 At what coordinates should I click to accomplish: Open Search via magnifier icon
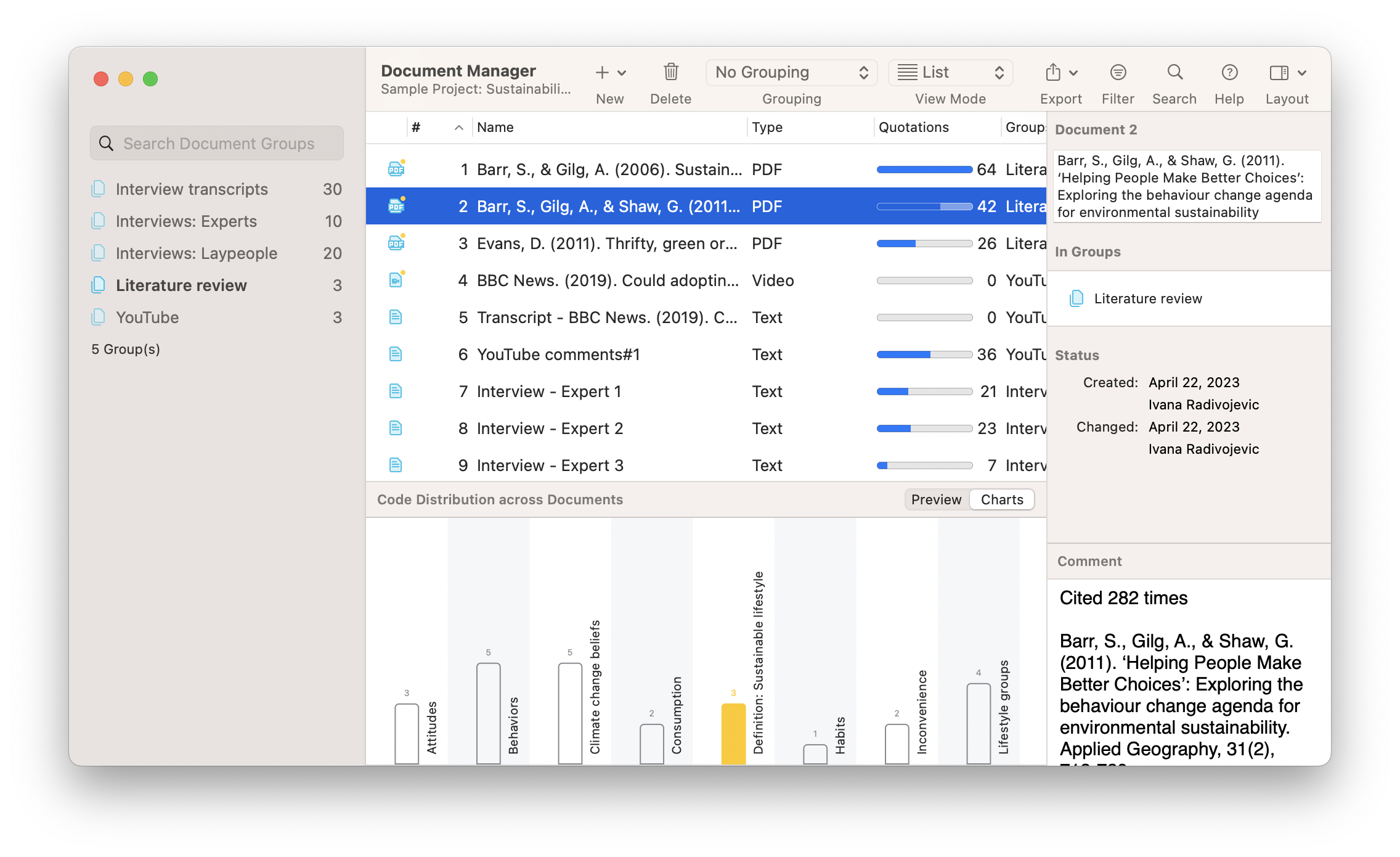tap(1174, 73)
